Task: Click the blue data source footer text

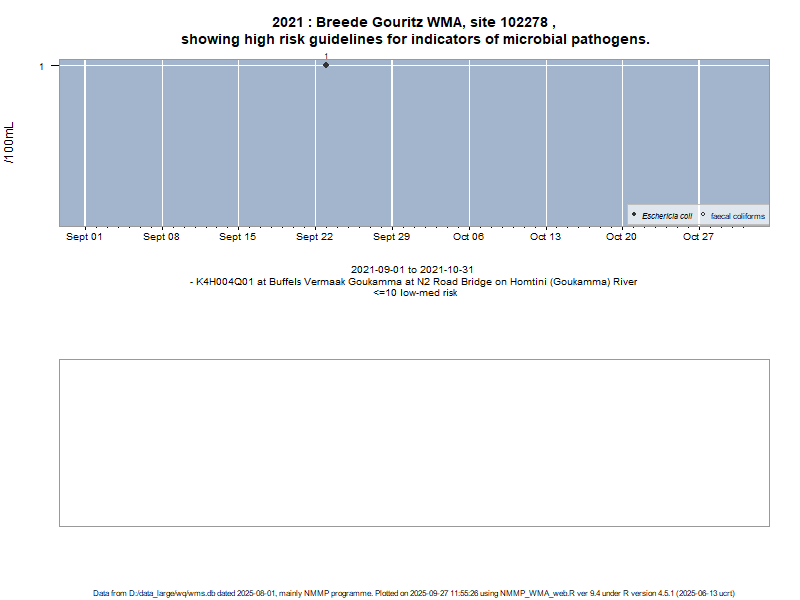Action: click(x=414, y=593)
